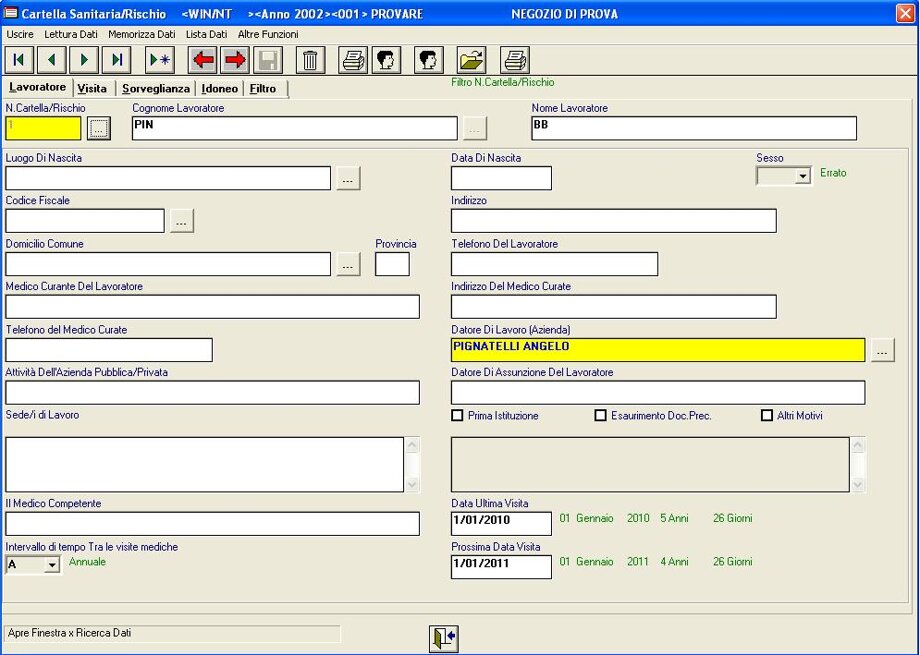
Task: Check the Prima Istituzione checkbox
Action: (x=458, y=416)
